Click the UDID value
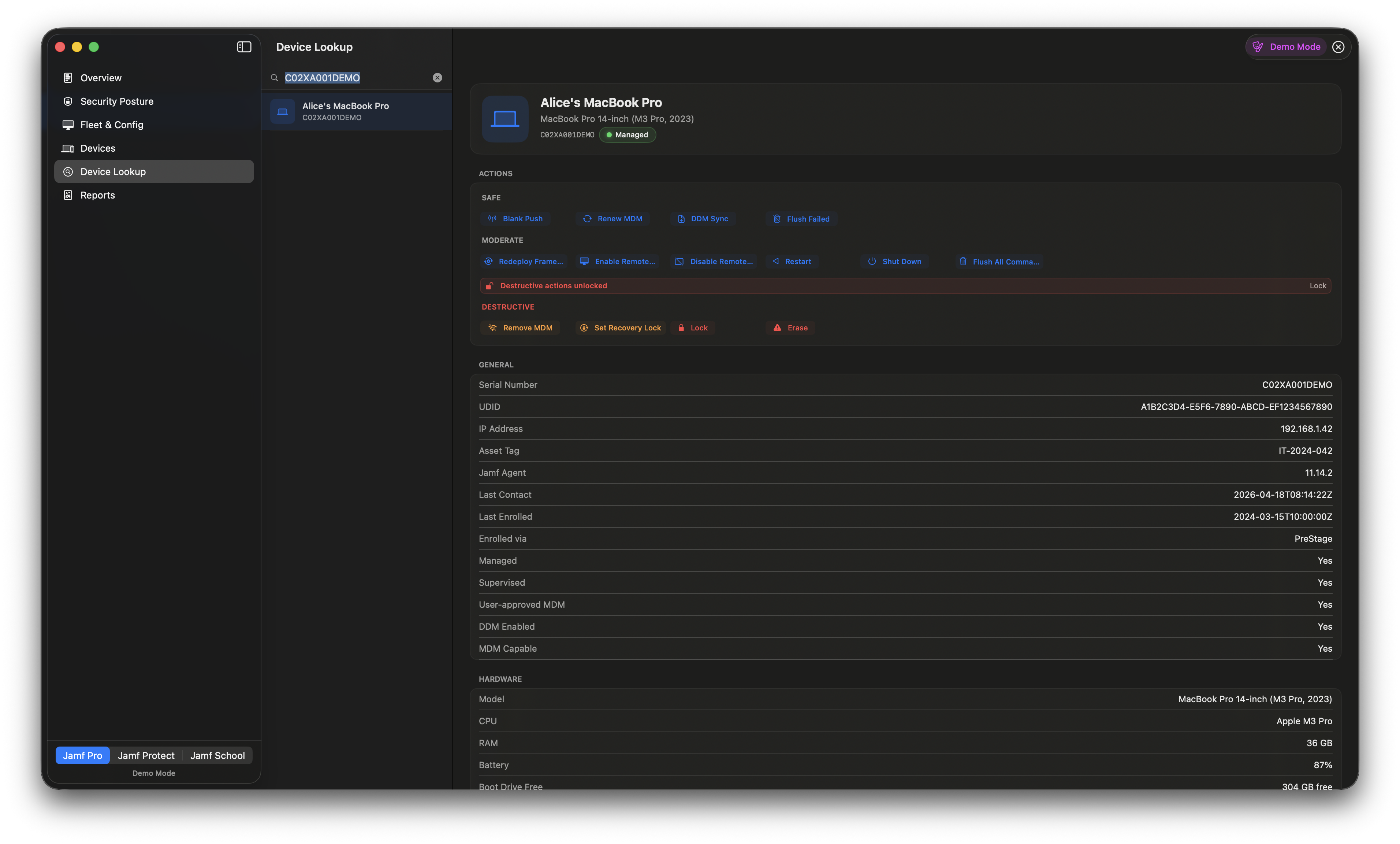 click(x=1236, y=407)
